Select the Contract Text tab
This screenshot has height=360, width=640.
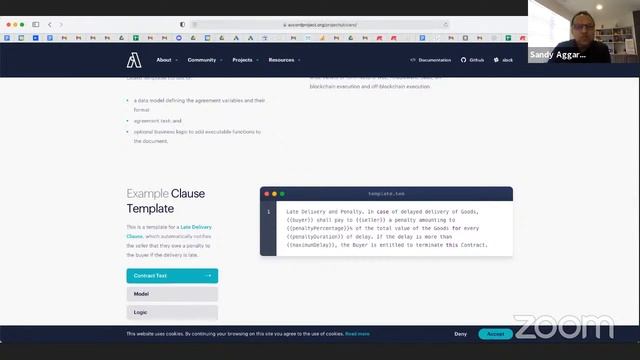pos(172,276)
